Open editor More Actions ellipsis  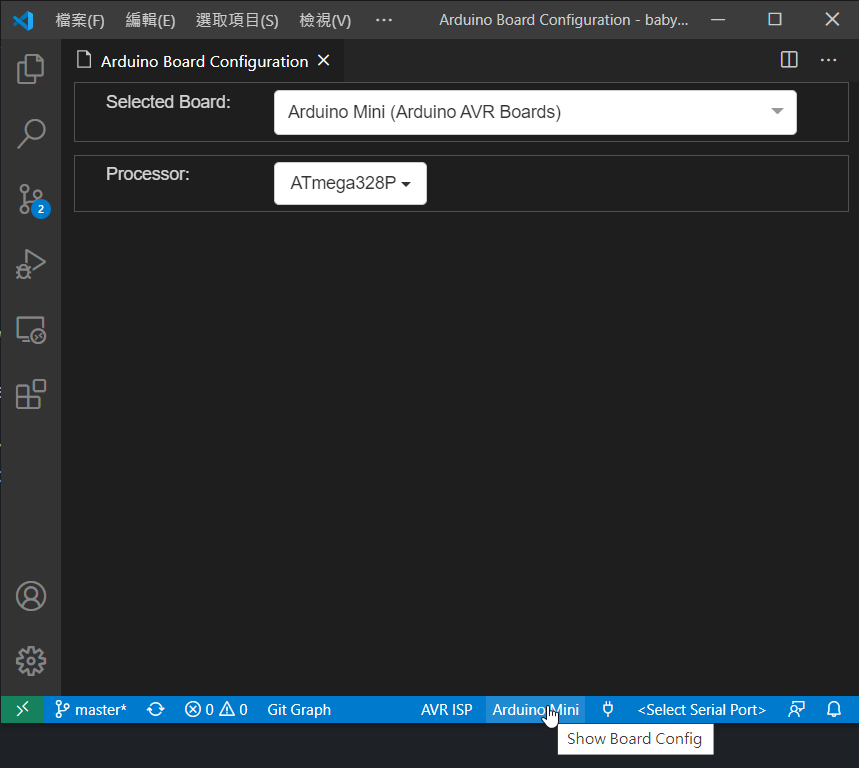828,60
